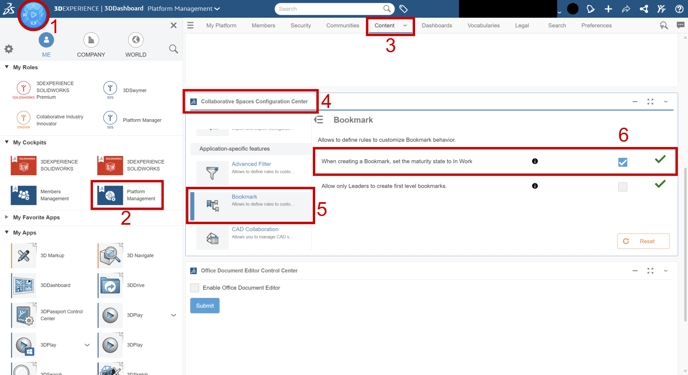
Task: Close the compass panel with X
Action: pyautogui.click(x=173, y=25)
